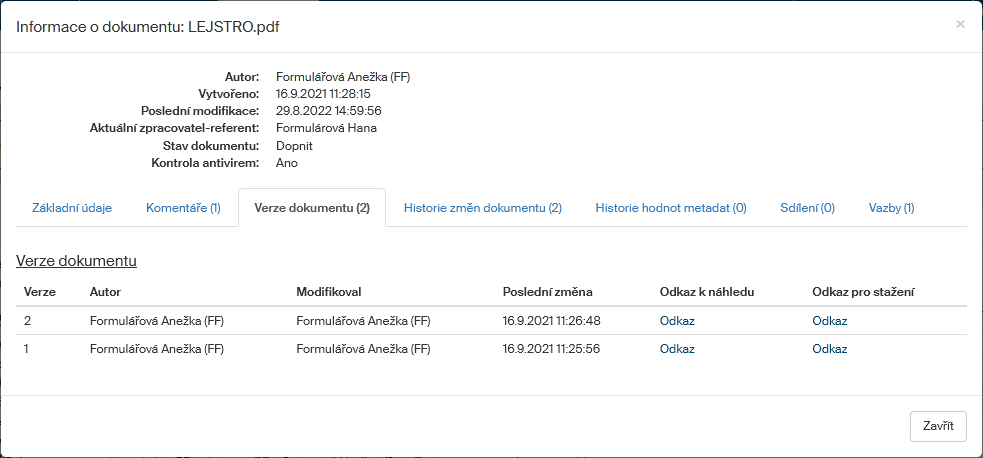Open Historie změn dokumentu (2) tab
This screenshot has width=983, height=458.
click(482, 208)
